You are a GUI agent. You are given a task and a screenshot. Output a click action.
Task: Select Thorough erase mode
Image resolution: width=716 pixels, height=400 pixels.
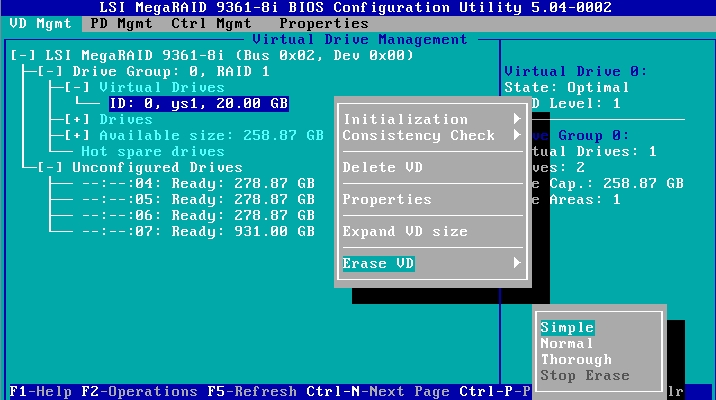pyautogui.click(x=576, y=359)
